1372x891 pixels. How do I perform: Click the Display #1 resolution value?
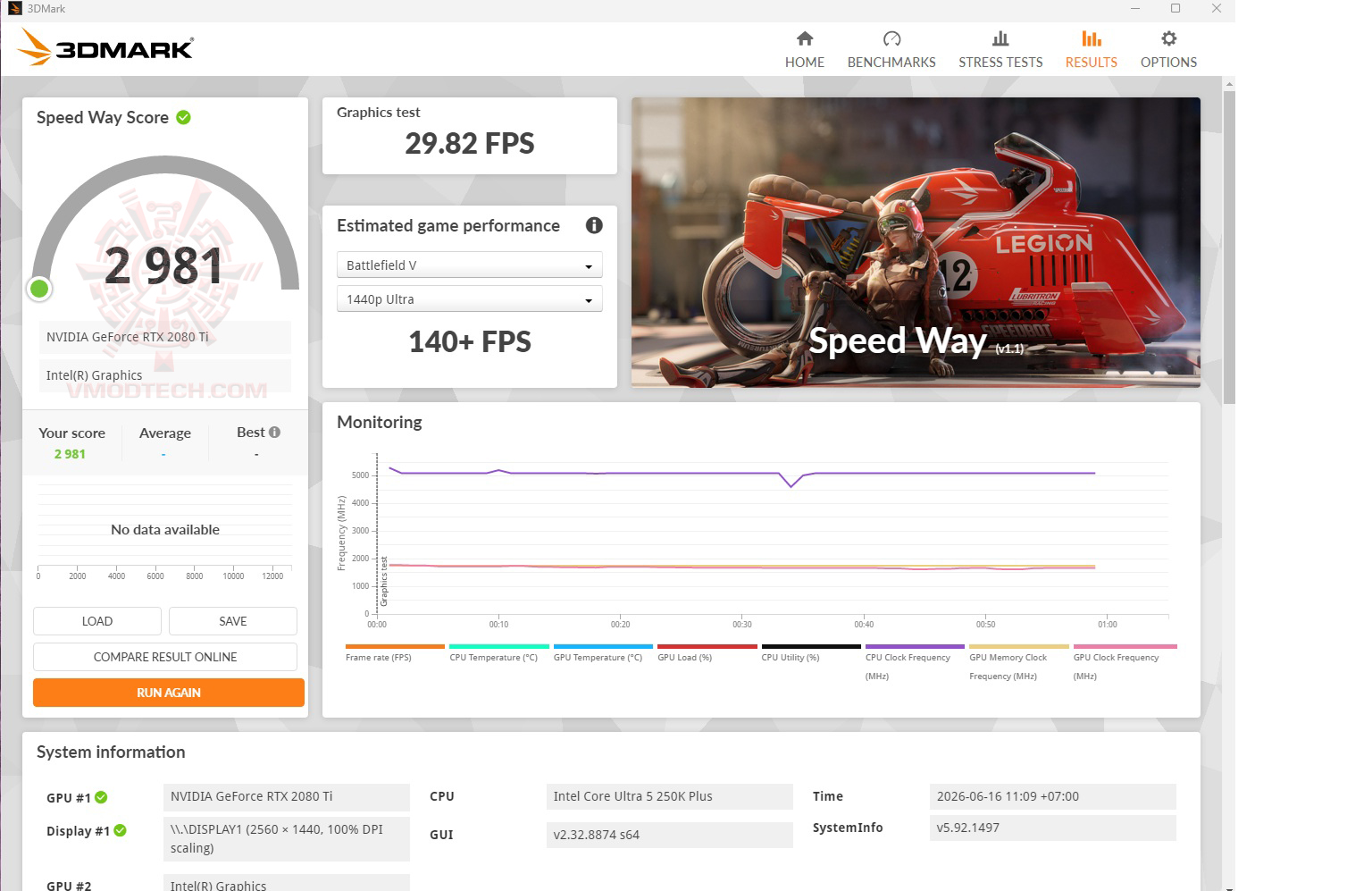pyautogui.click(x=286, y=839)
